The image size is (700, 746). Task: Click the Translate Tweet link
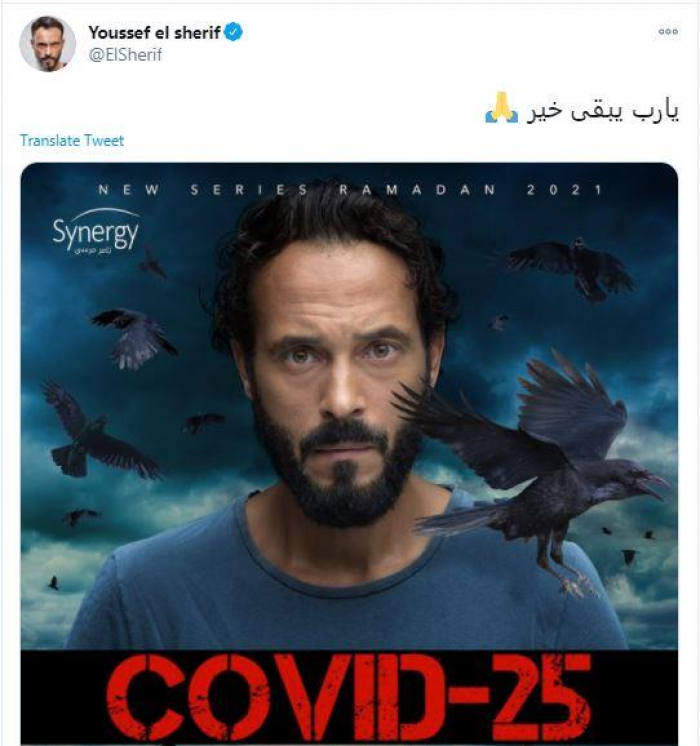[x=72, y=140]
